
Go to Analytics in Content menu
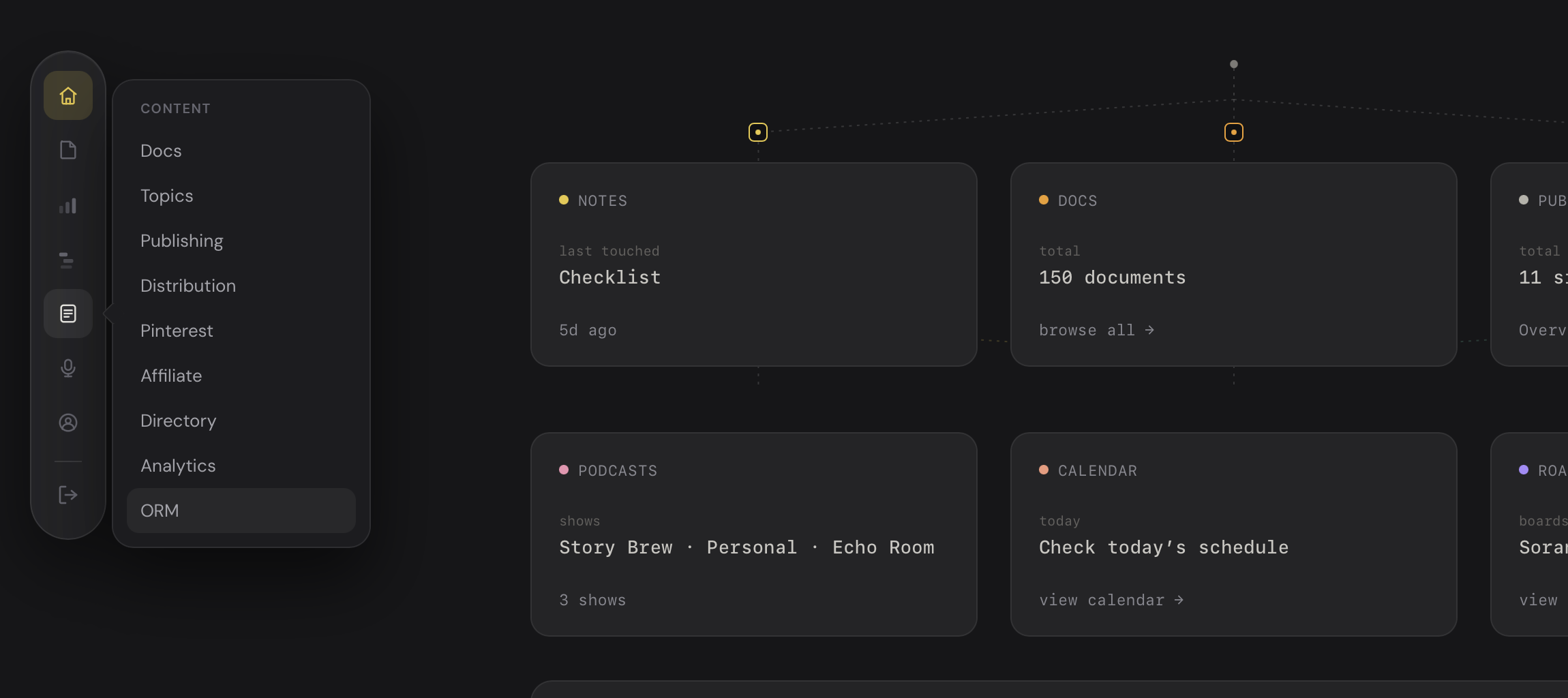(241, 466)
